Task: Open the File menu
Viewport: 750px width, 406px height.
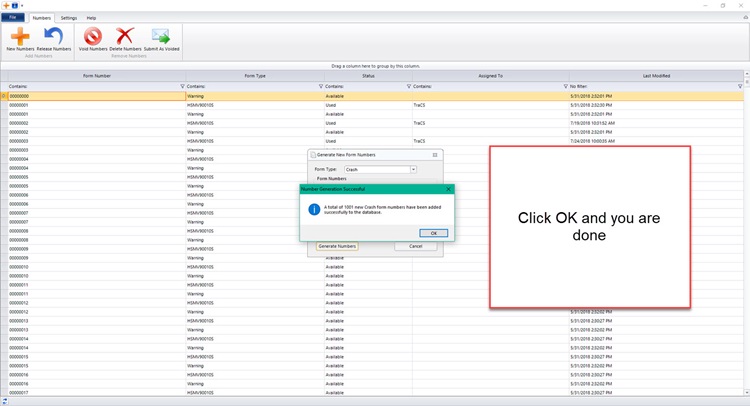Action: pyautogui.click(x=13, y=18)
